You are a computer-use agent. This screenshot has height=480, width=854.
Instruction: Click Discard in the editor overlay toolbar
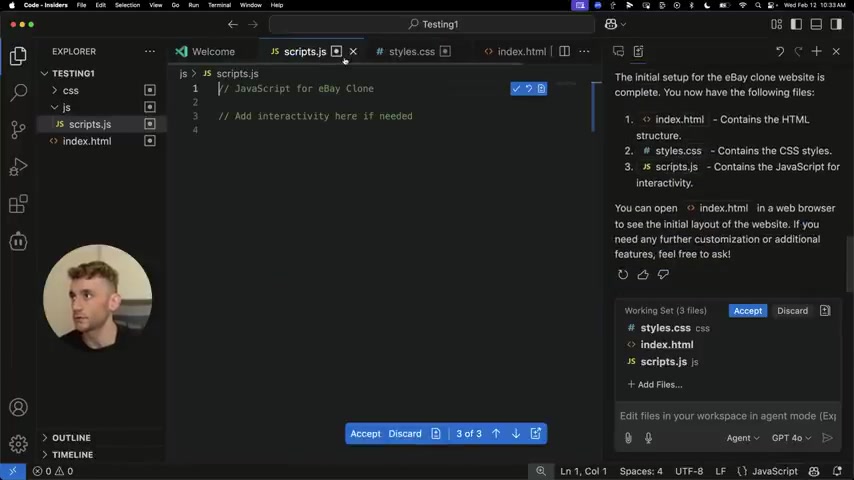(405, 434)
